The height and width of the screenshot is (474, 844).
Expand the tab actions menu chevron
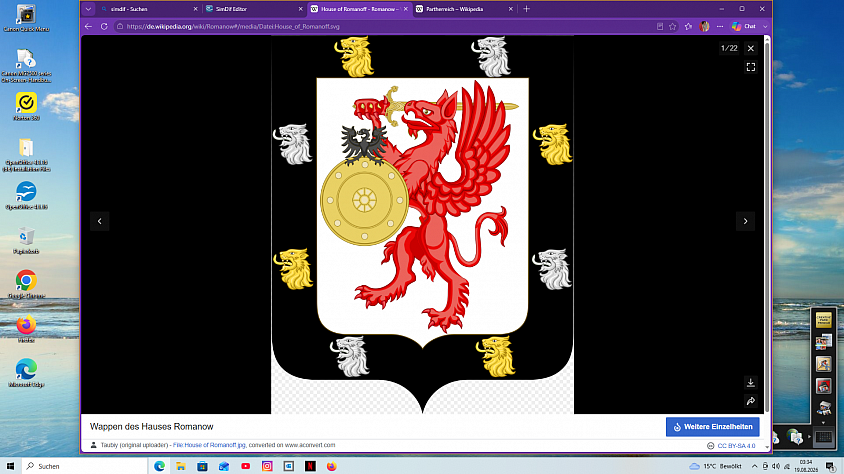point(88,9)
